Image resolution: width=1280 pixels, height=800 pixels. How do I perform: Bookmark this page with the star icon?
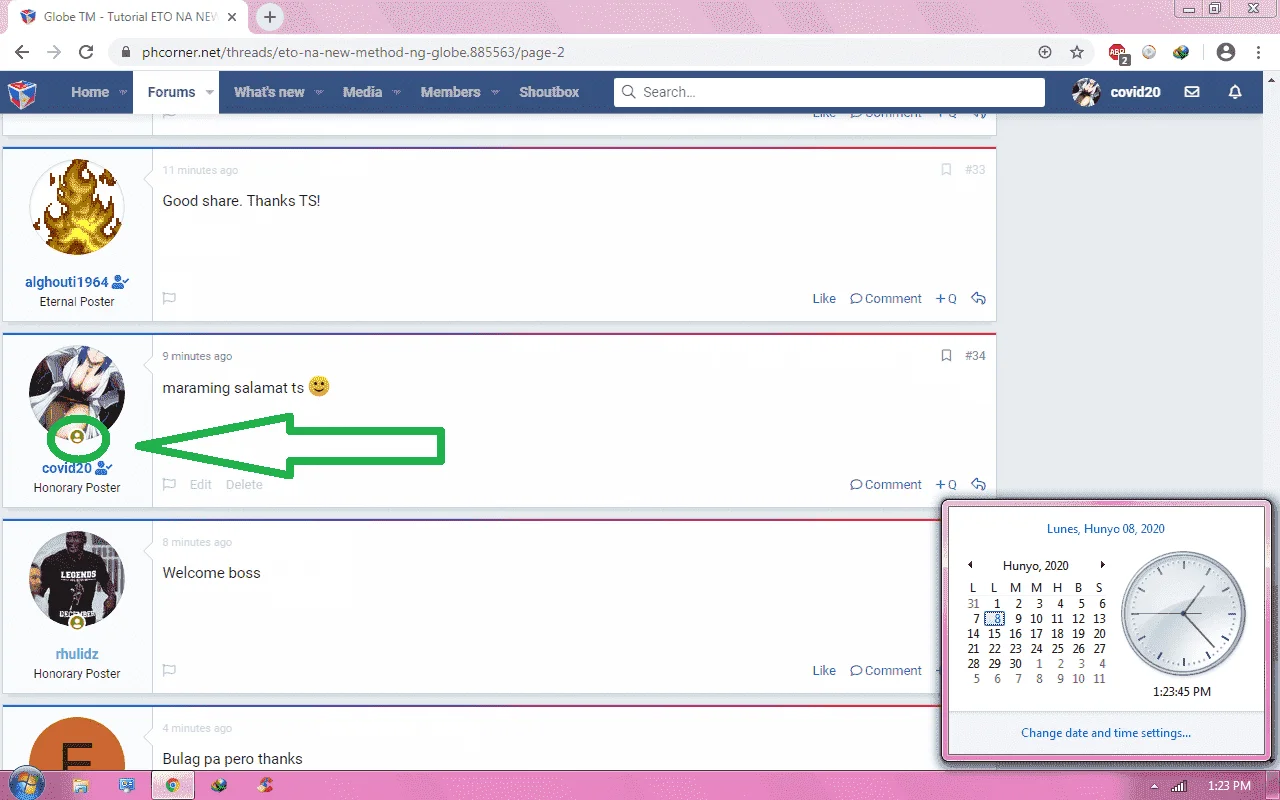point(1077,52)
